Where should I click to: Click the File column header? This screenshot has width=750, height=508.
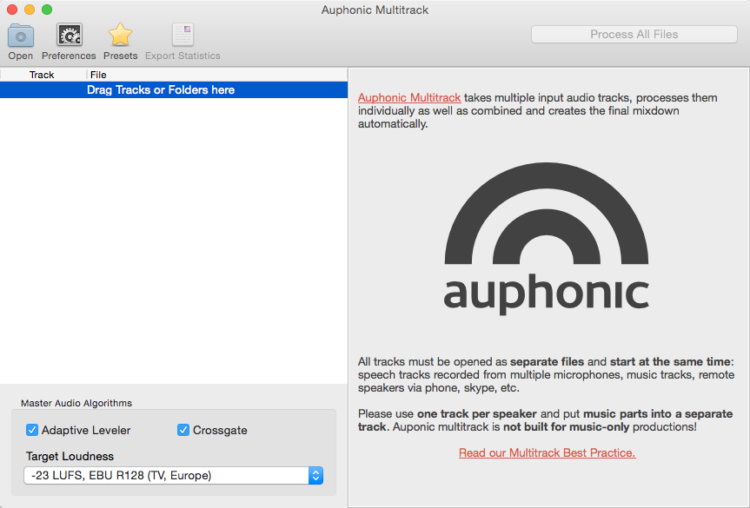[x=217, y=75]
